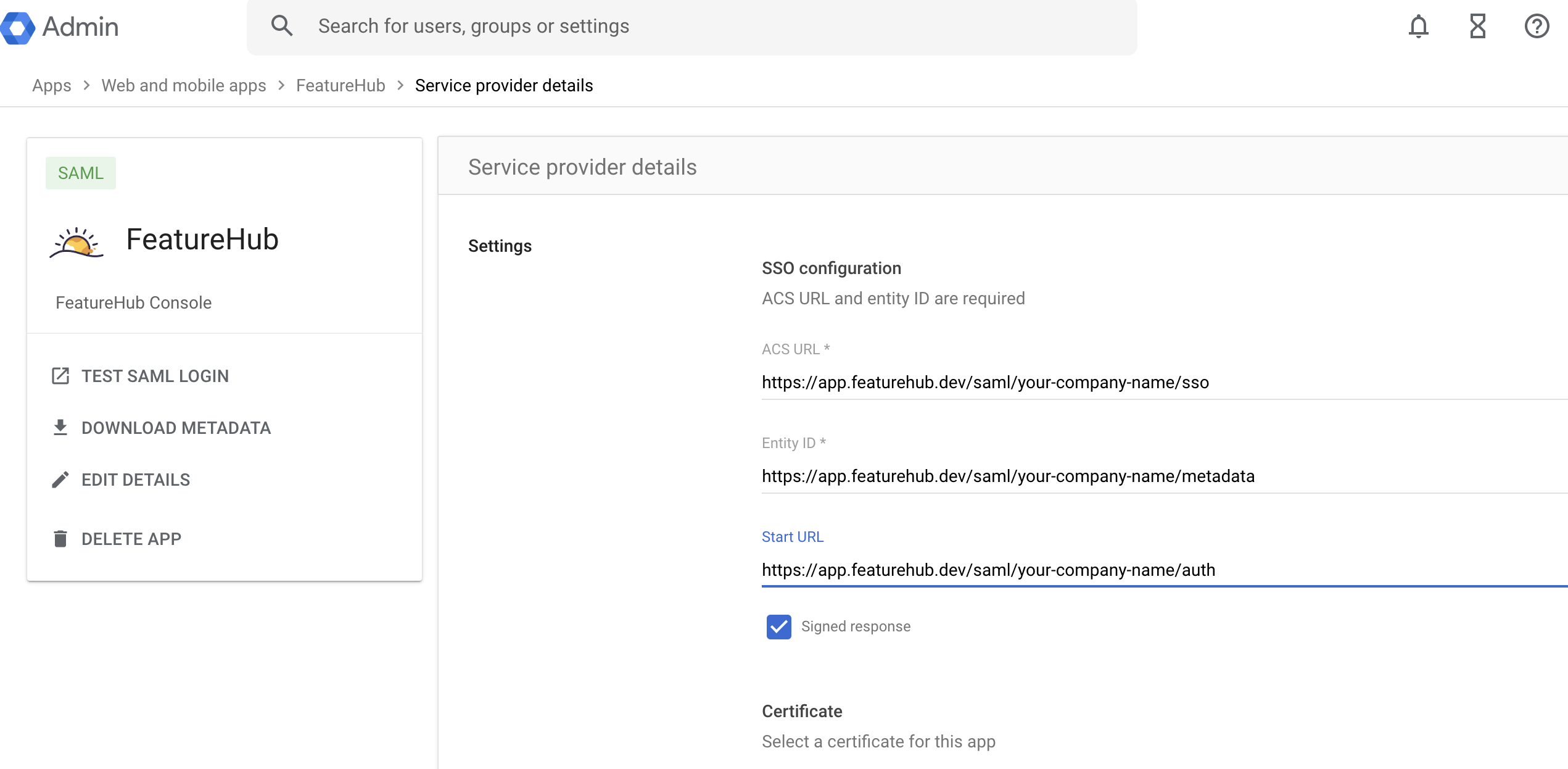
Task: Click the external-link icon beside Test SAML Login
Action: [x=60, y=375]
